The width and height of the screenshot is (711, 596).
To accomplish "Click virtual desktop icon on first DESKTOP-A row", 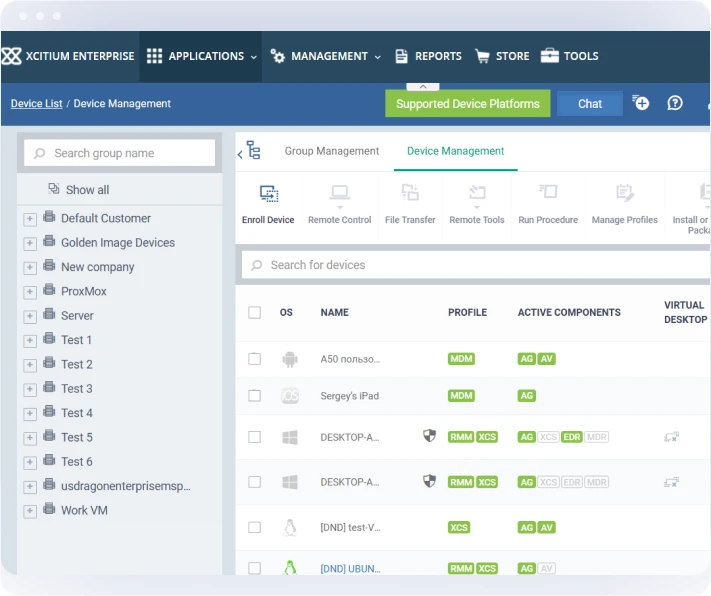I will pos(672,437).
